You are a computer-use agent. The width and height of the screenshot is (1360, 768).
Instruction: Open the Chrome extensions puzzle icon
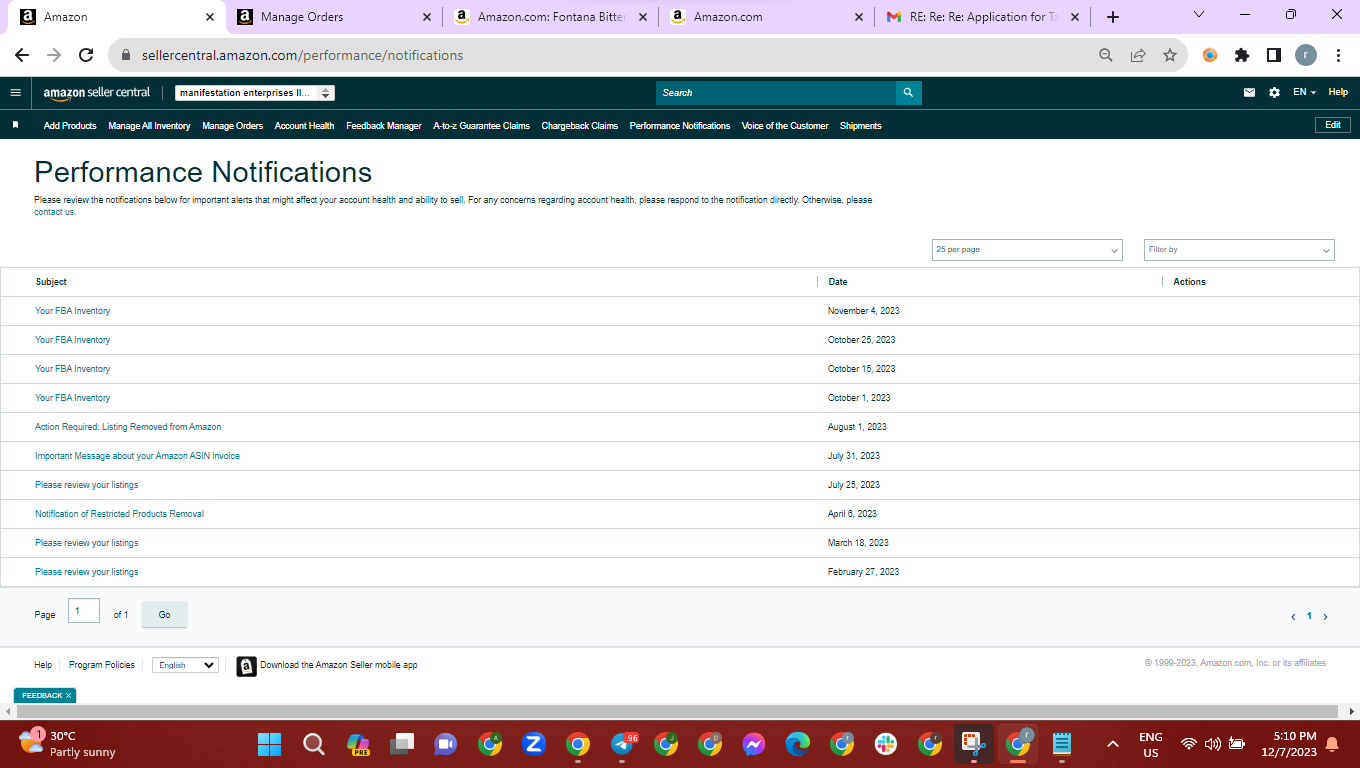[x=1242, y=56]
